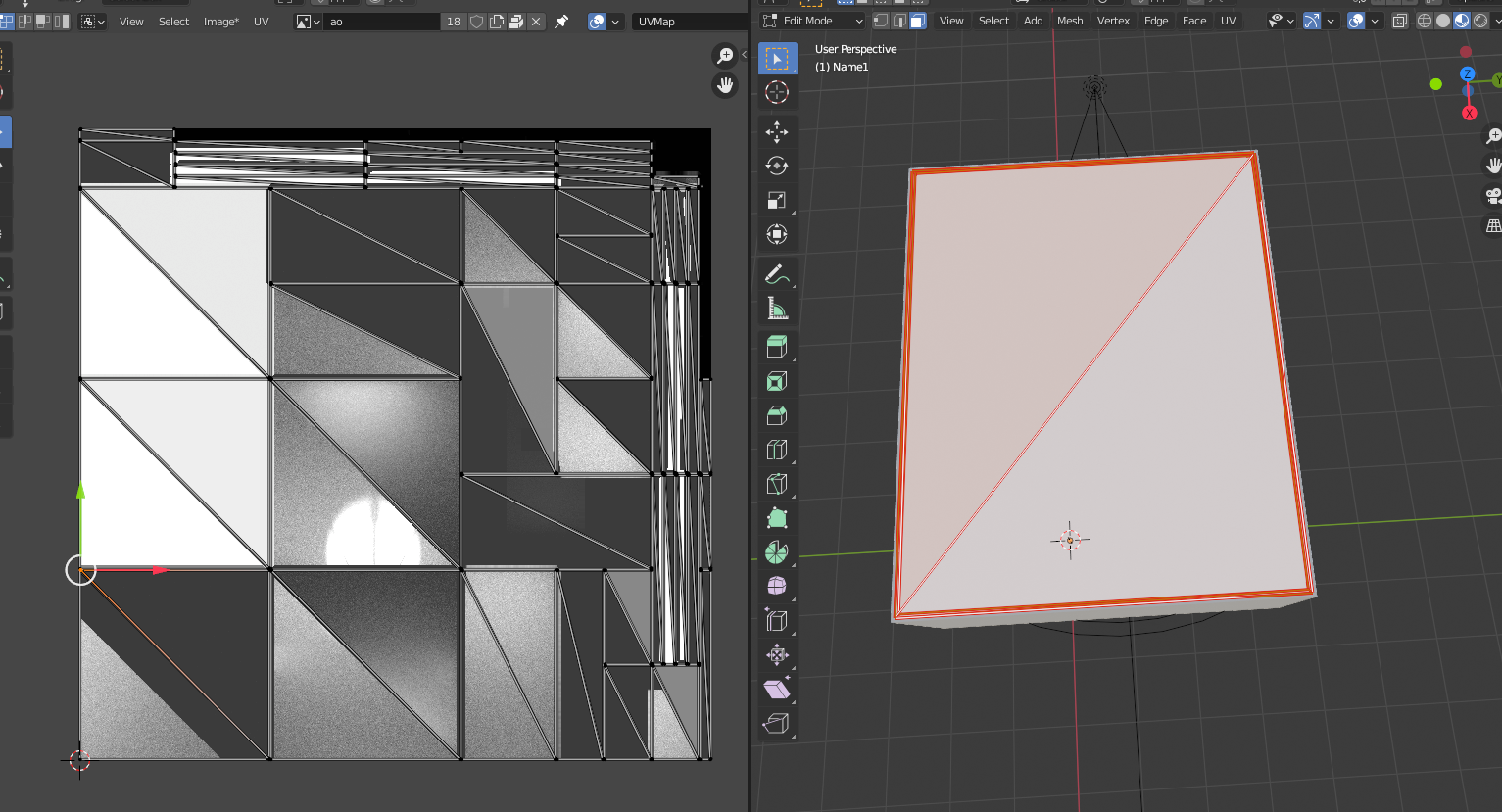Open the sticky selection mode dropdown

[x=93, y=21]
